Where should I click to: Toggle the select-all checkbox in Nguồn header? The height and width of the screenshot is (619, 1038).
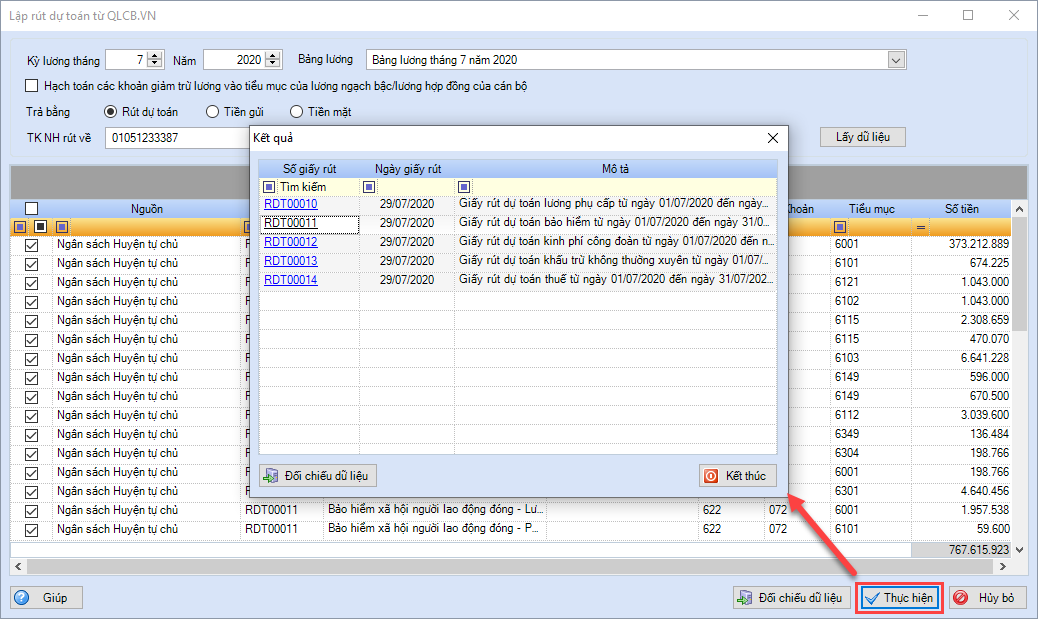click(31, 209)
